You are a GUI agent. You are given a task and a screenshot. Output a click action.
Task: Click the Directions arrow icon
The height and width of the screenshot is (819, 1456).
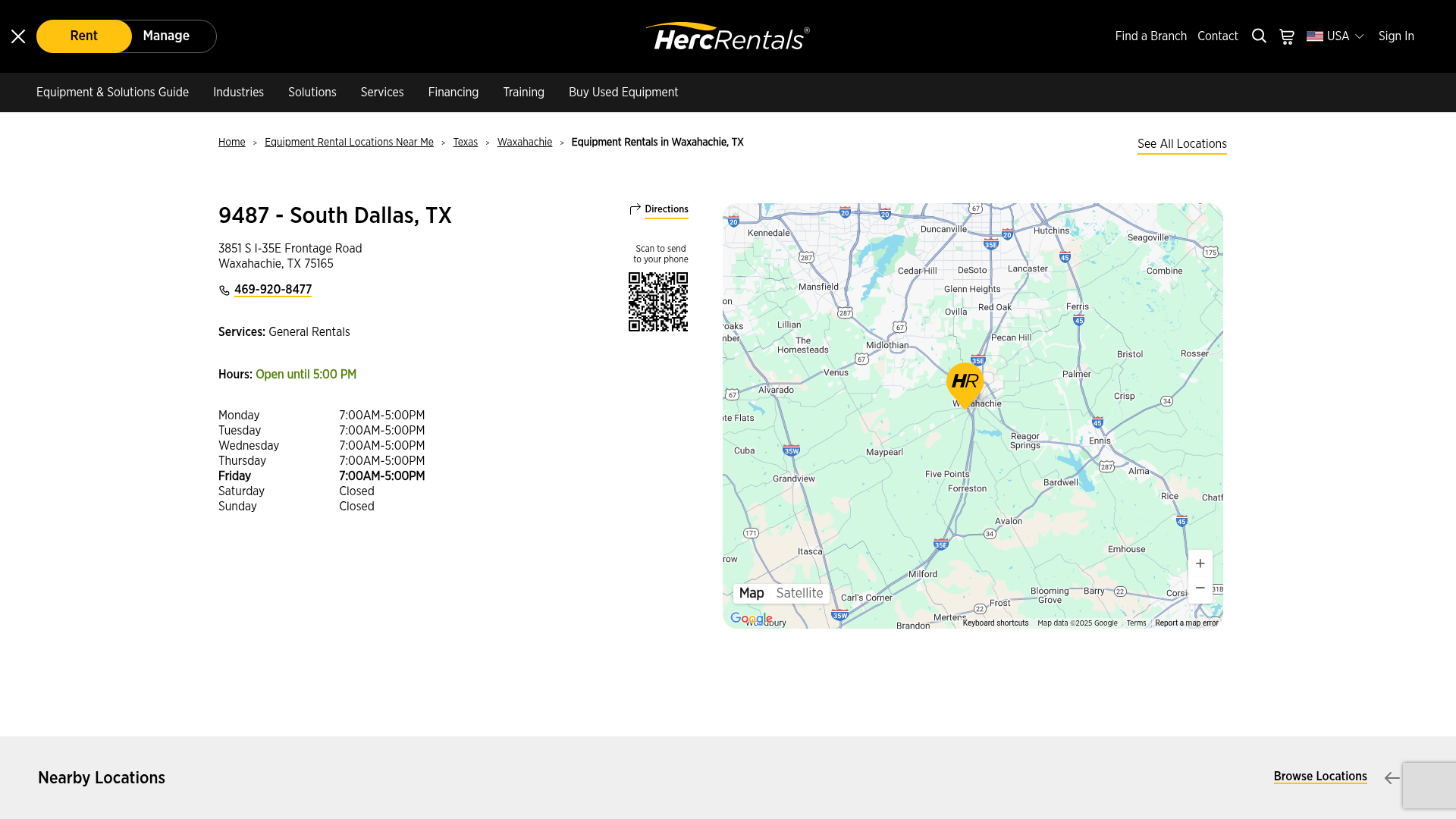pos(635,209)
